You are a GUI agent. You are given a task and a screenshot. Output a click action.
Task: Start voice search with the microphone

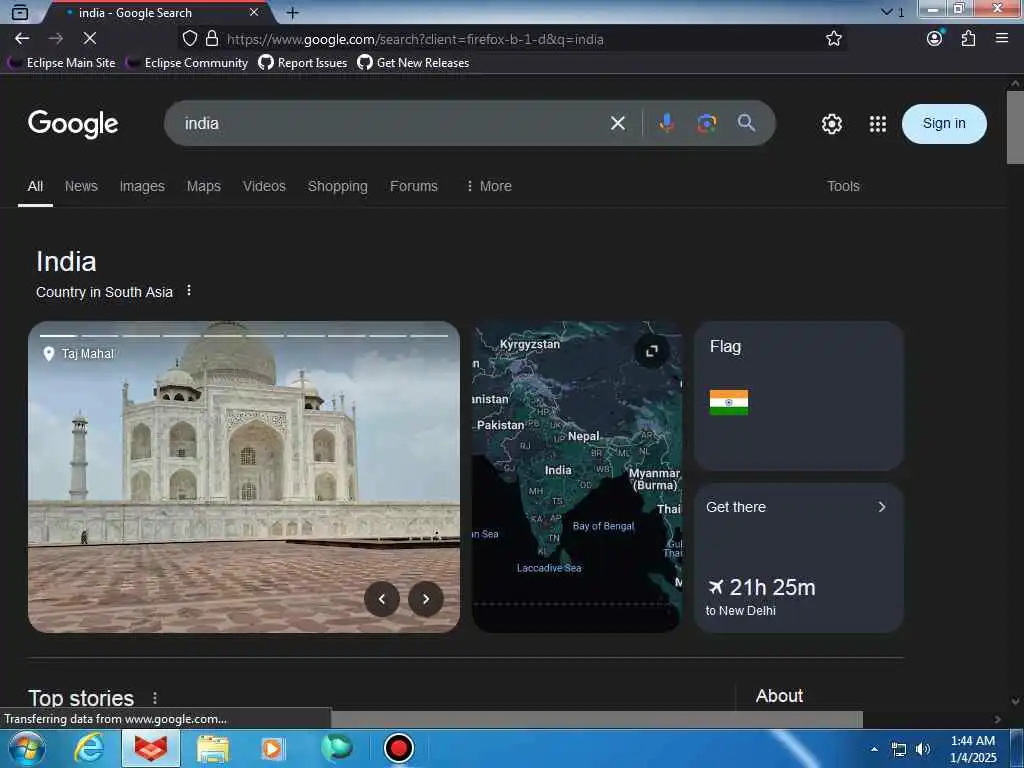(x=666, y=123)
